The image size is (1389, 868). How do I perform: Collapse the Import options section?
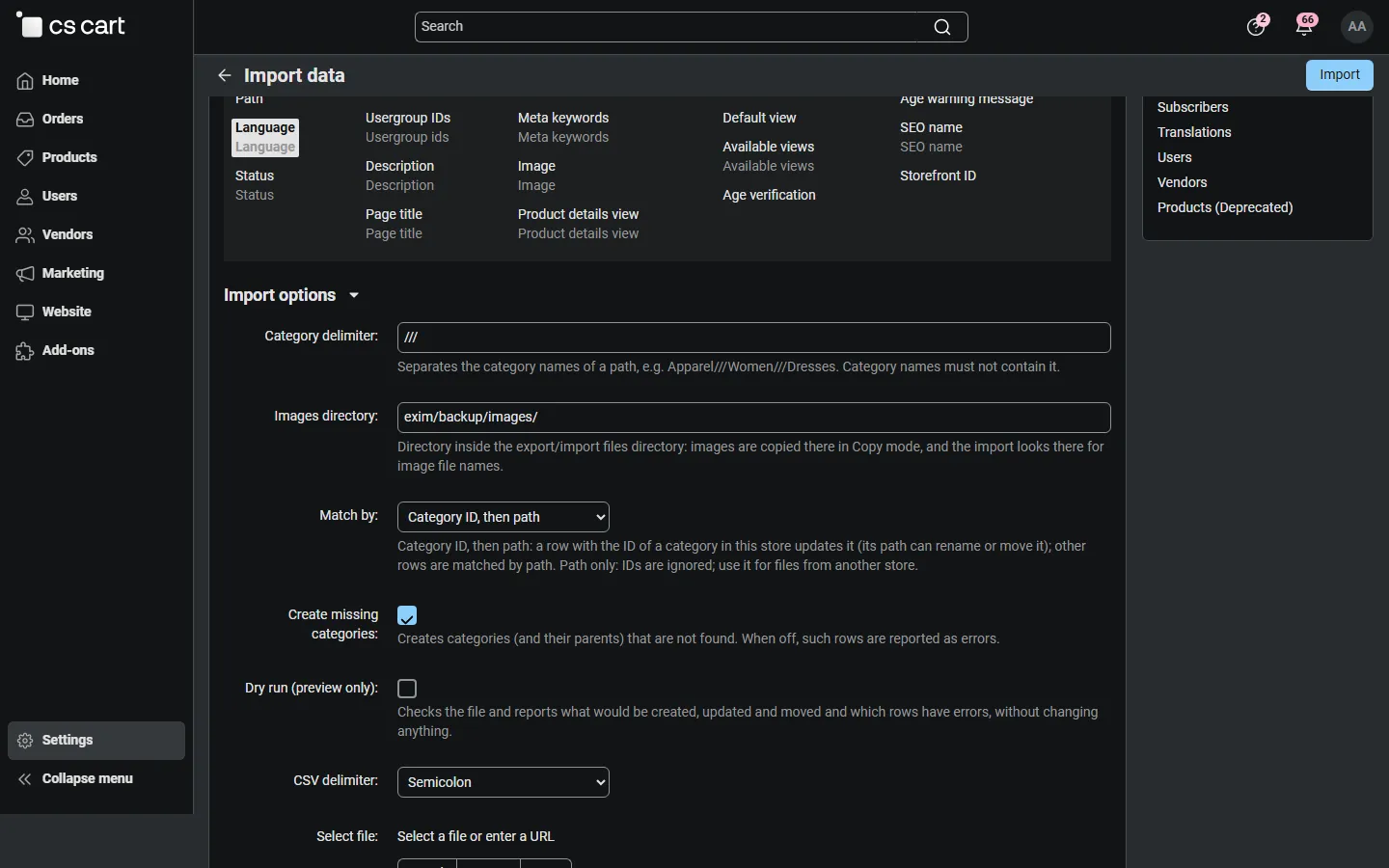[x=291, y=295]
